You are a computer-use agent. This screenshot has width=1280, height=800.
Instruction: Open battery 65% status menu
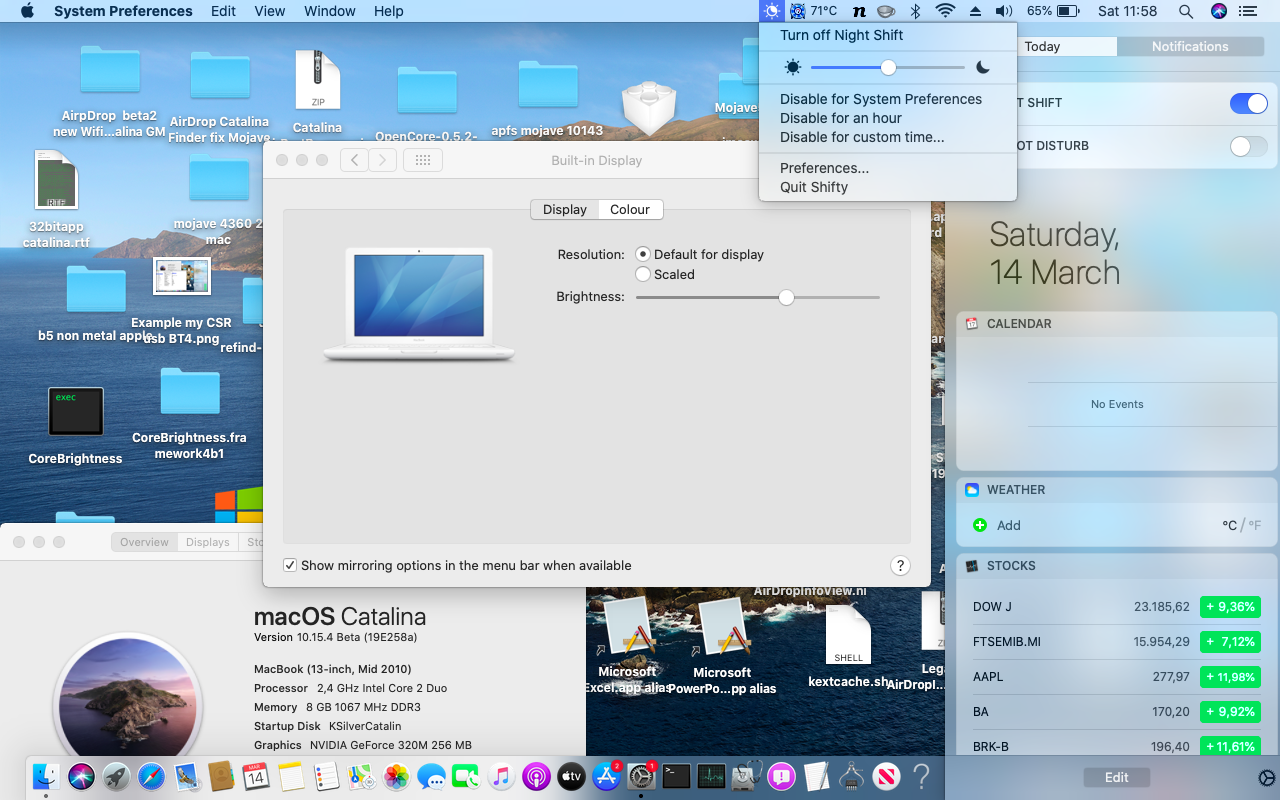pos(1053,11)
